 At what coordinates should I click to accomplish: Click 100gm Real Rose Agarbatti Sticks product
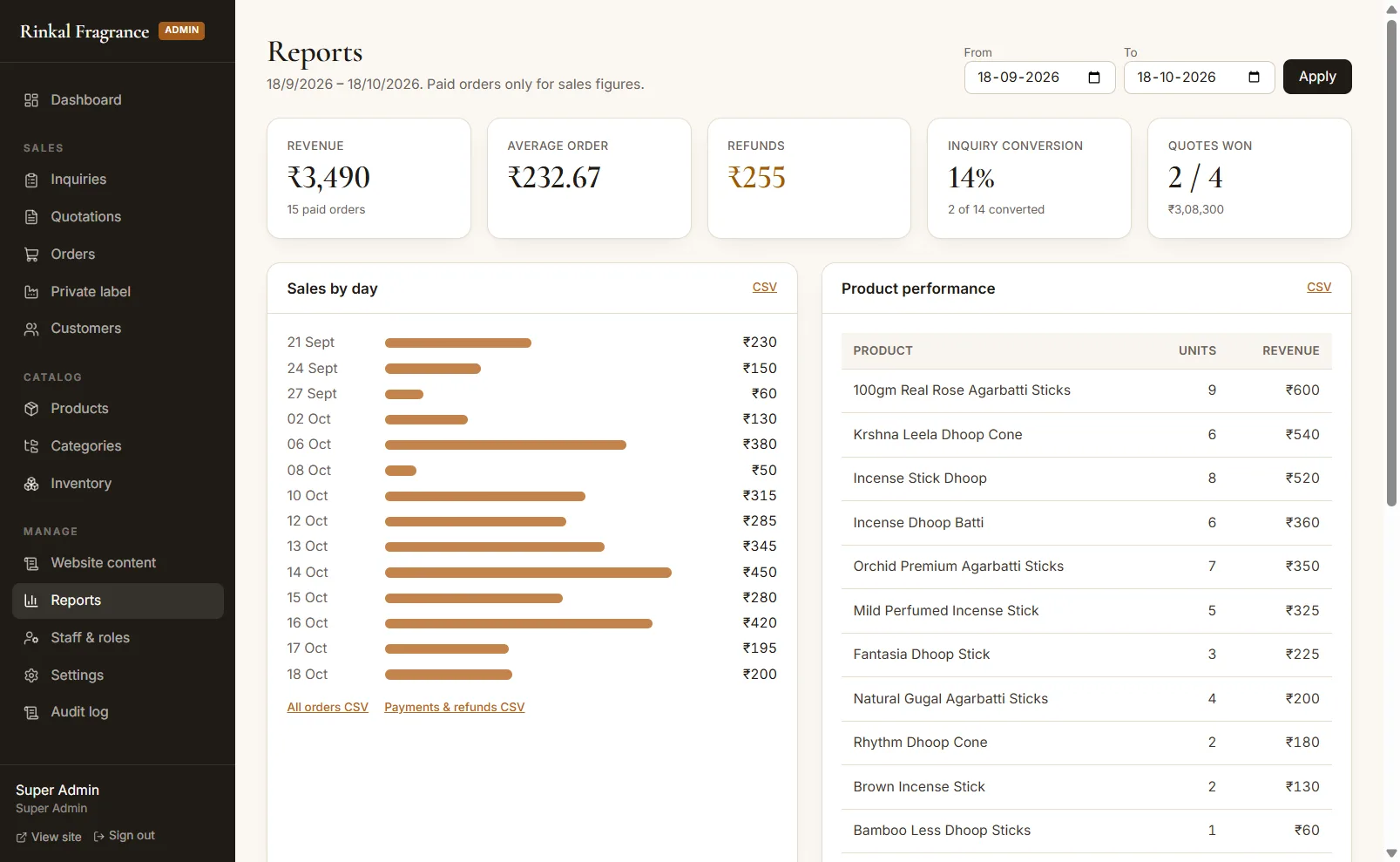point(961,390)
